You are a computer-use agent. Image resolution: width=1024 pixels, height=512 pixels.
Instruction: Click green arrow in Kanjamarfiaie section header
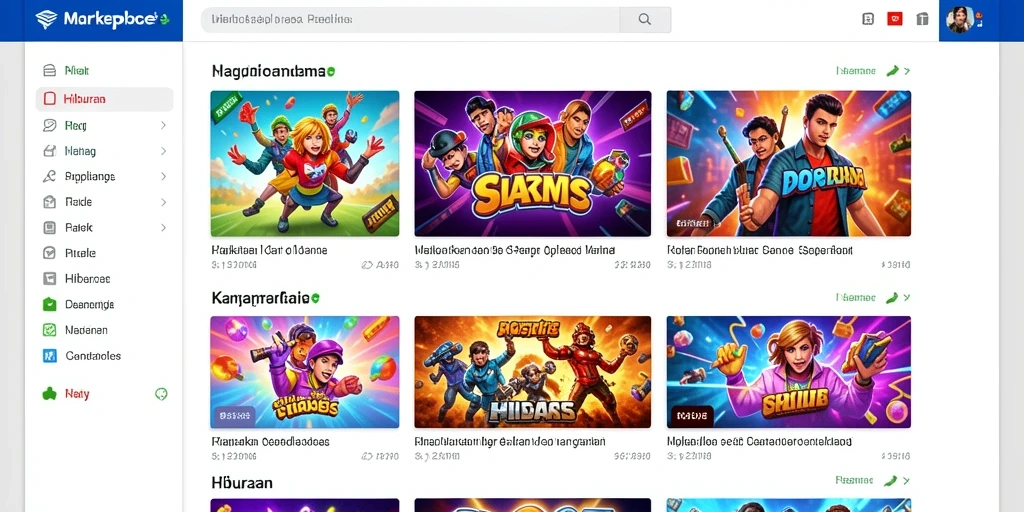click(x=892, y=297)
